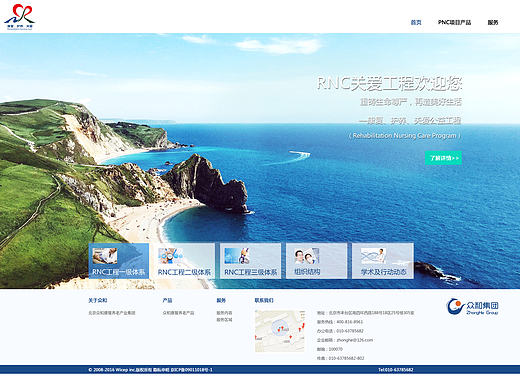Screen dimensions: 520x390
Task: Click the 关于众和 footer heading
Action: point(98,300)
